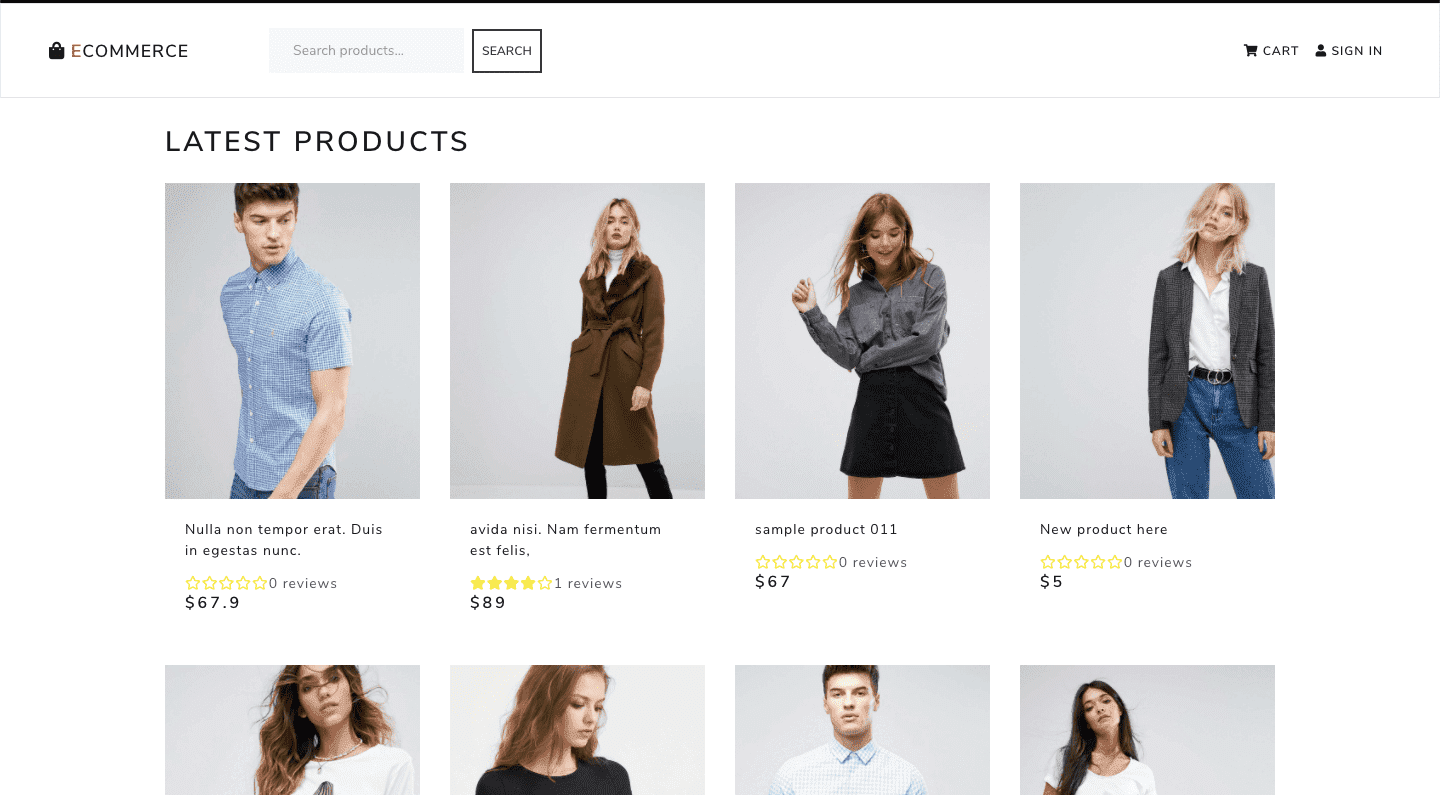Open the blue checkered shirt product image
Screen dimensions: 1440x795
(x=292, y=341)
